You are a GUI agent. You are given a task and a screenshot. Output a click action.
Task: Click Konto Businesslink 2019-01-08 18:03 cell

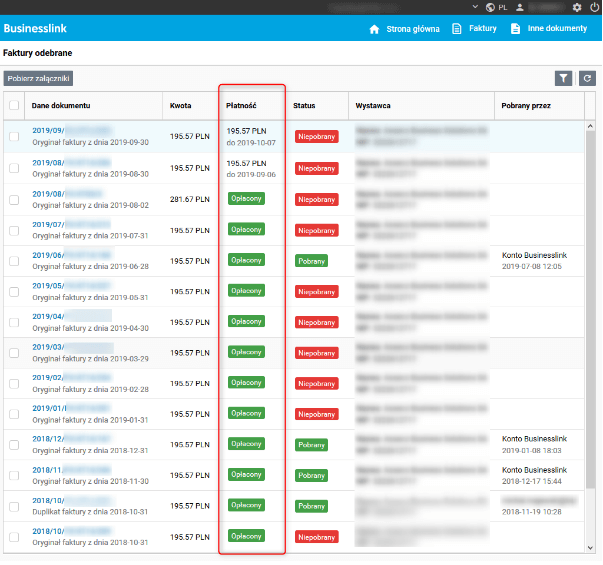click(534, 445)
